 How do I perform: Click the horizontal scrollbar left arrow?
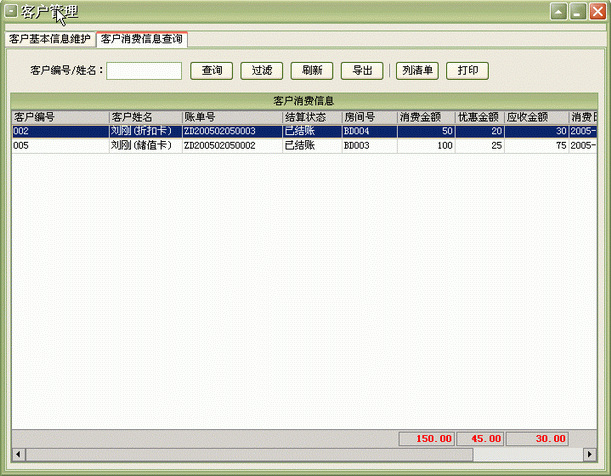click(17, 454)
